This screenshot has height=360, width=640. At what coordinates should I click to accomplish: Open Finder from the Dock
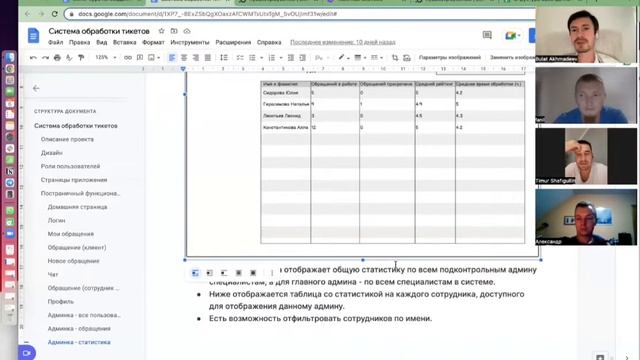point(10,57)
